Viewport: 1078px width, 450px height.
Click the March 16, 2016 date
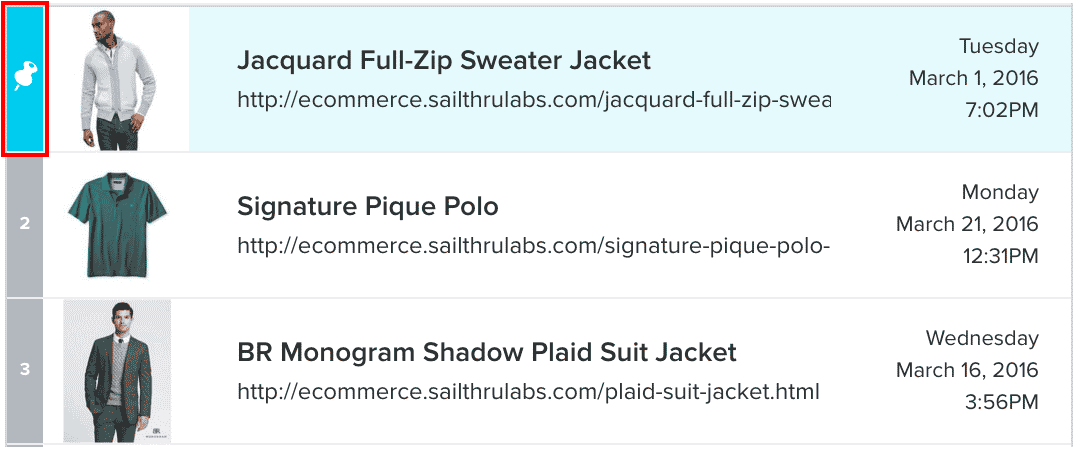pos(967,370)
